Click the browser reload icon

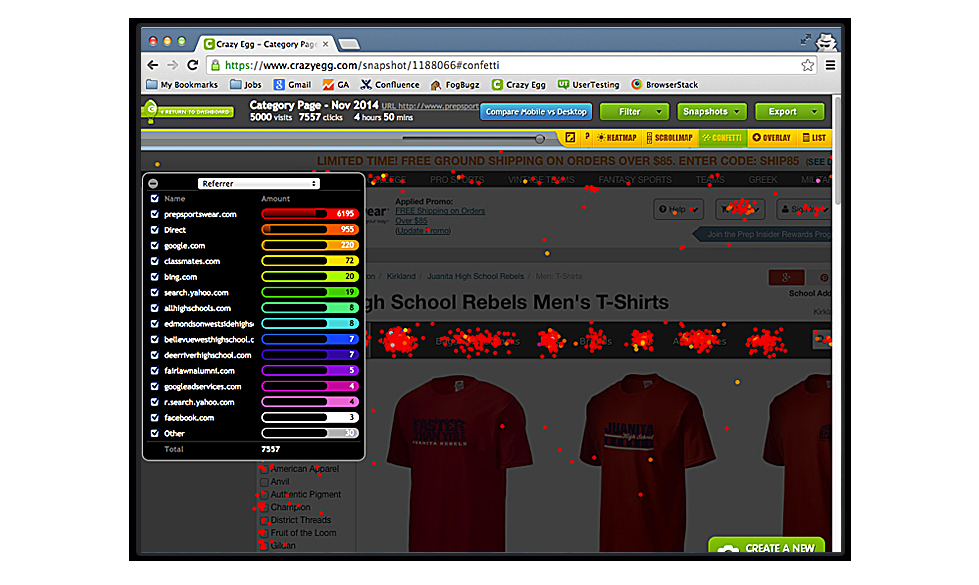(194, 65)
